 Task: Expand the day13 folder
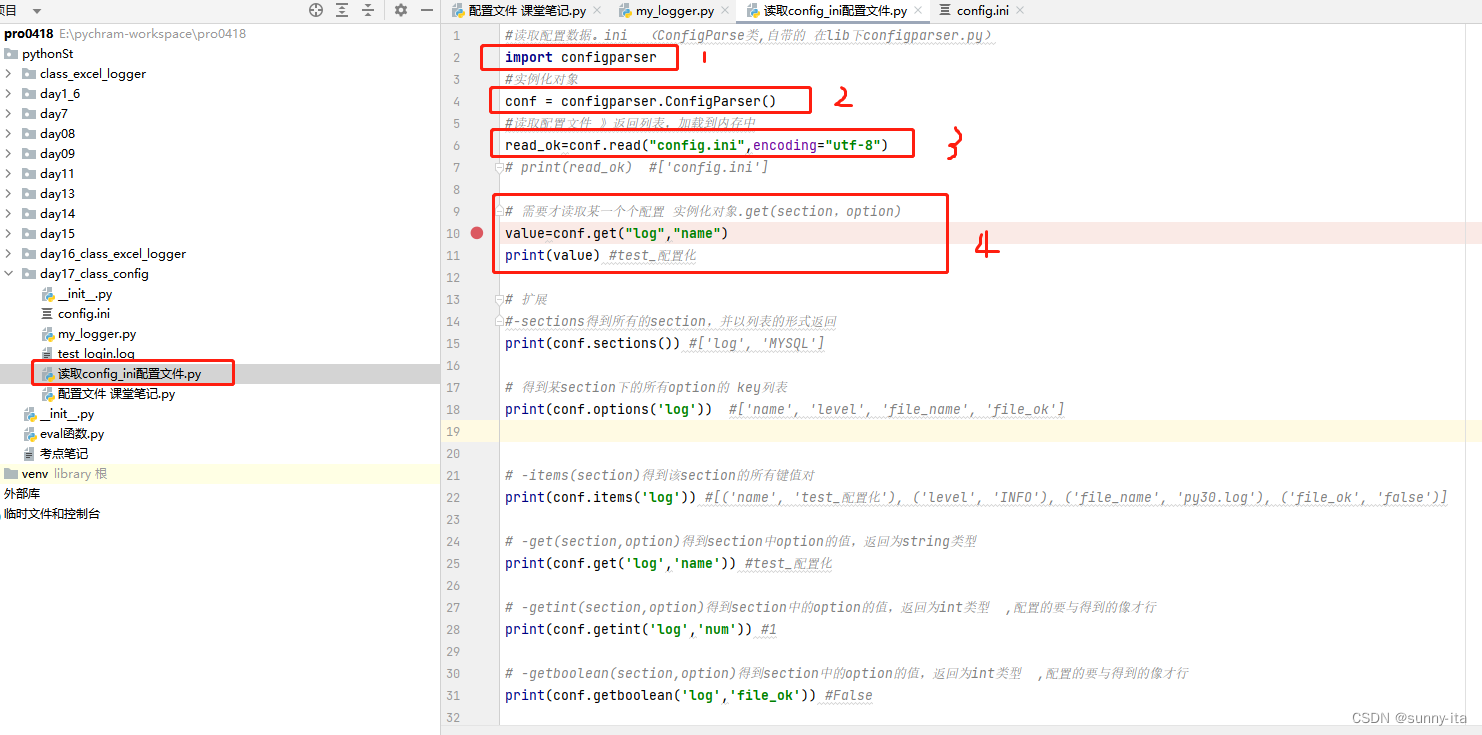pyautogui.click(x=9, y=194)
